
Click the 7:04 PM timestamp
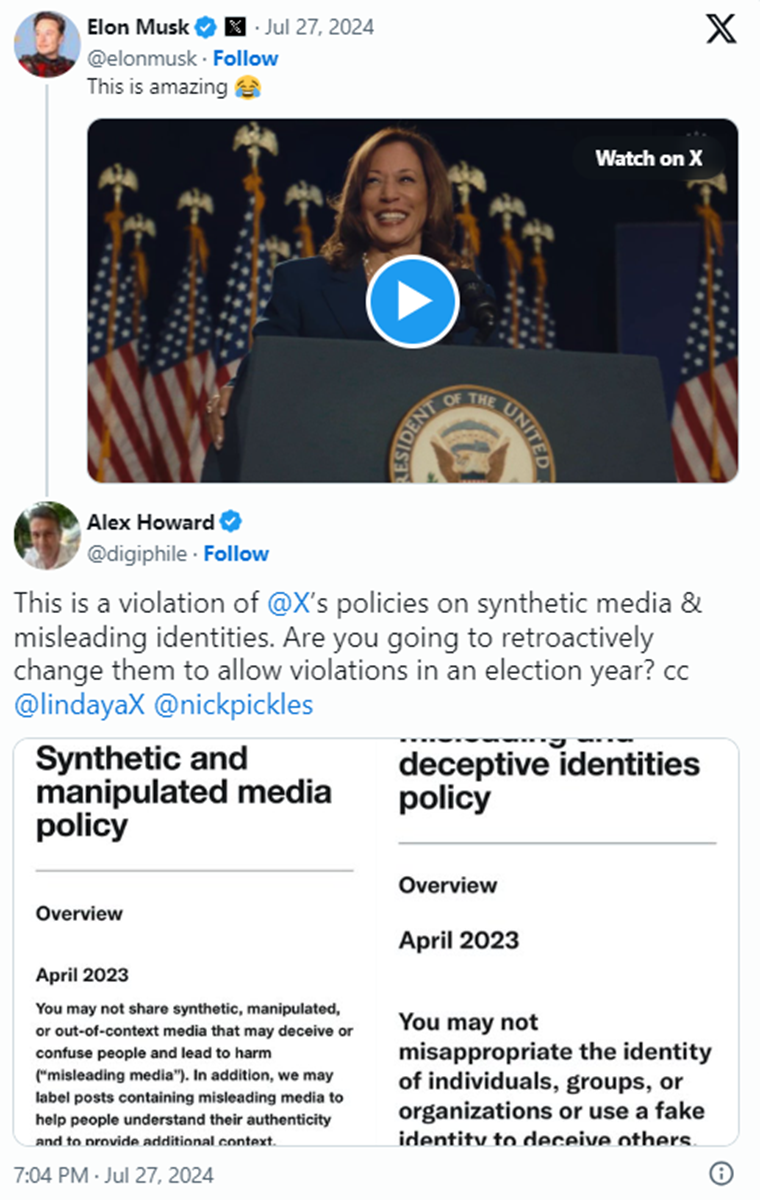coord(113,1173)
